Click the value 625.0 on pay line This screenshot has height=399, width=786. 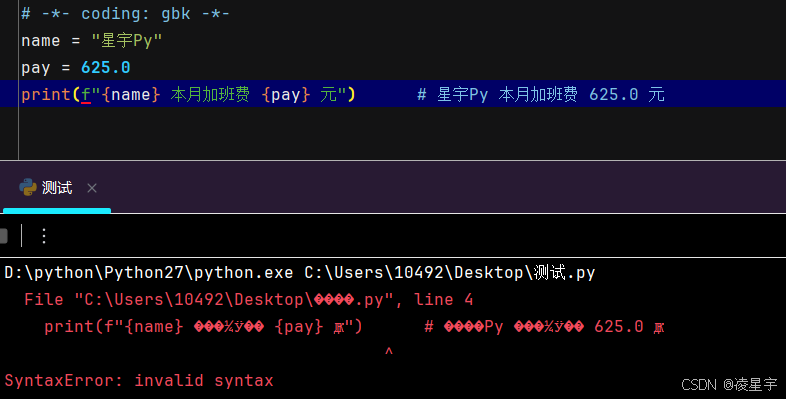coord(106,68)
